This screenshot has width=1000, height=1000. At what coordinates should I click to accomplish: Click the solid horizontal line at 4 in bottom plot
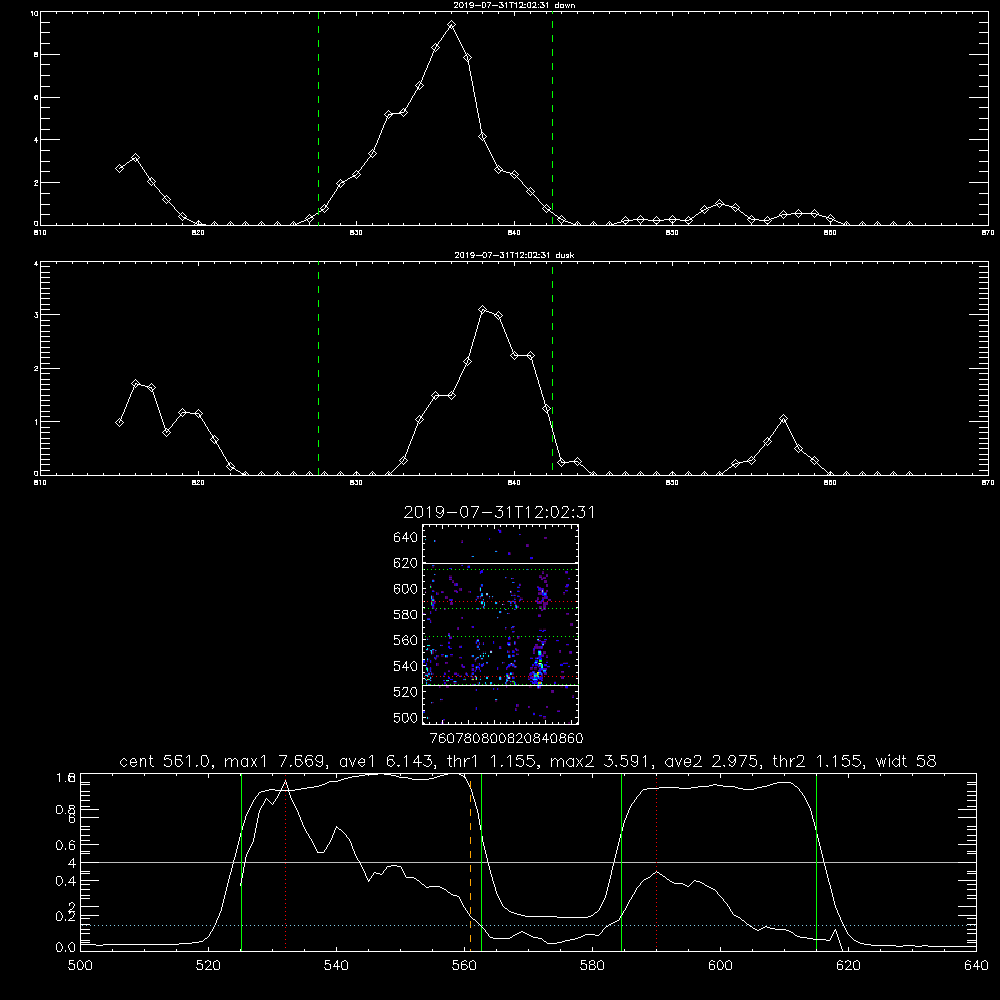[x=528, y=862]
